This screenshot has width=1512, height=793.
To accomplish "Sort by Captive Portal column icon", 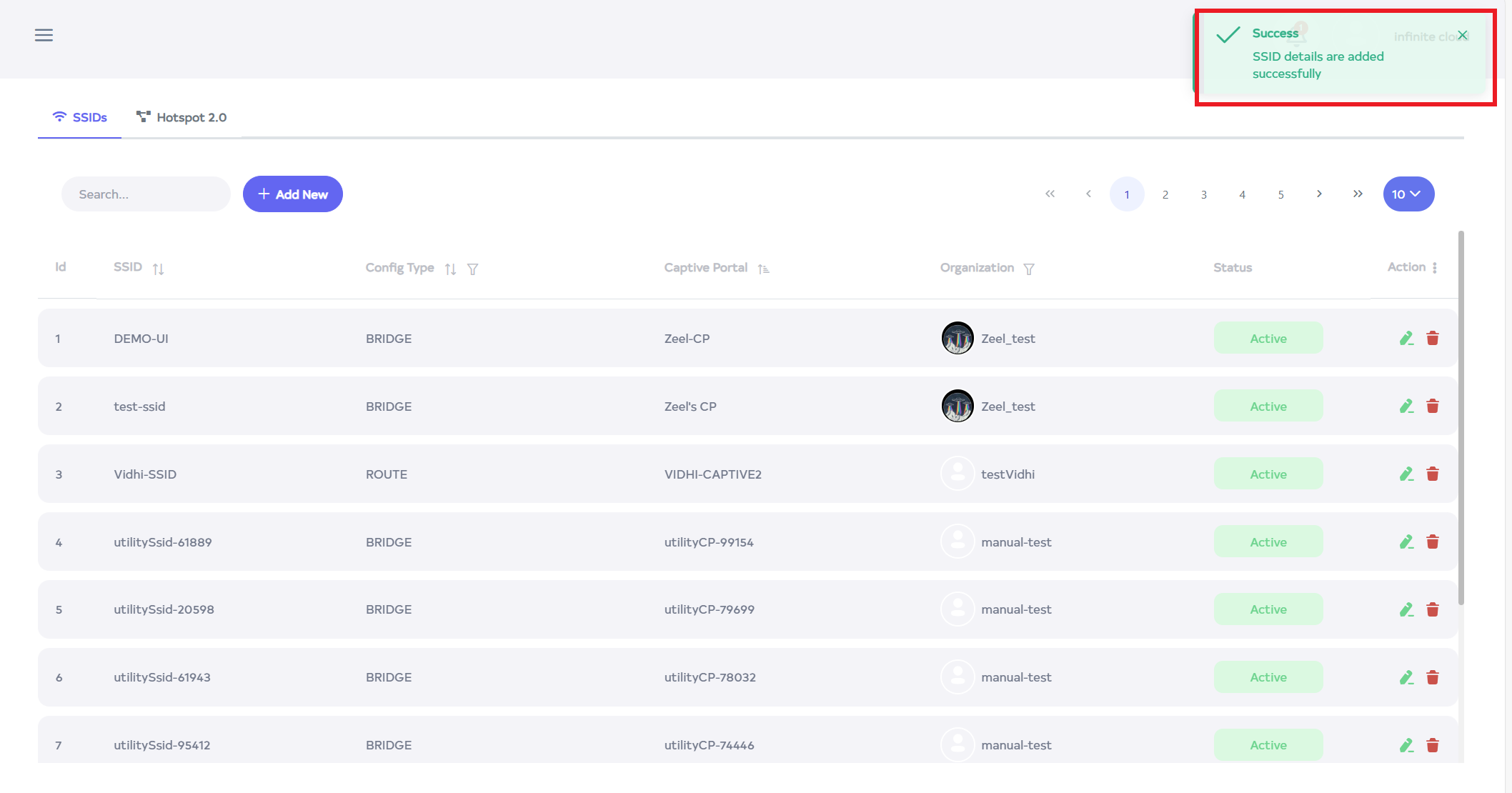I will (763, 269).
